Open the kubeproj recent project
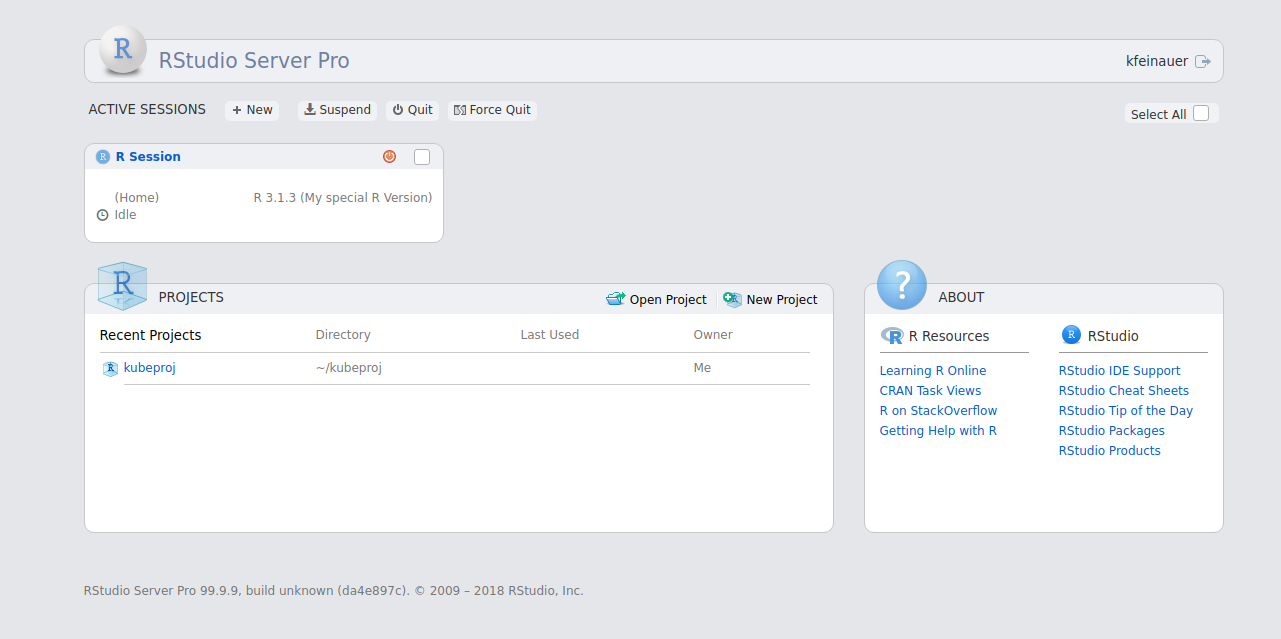The width and height of the screenshot is (1281, 639). point(149,368)
